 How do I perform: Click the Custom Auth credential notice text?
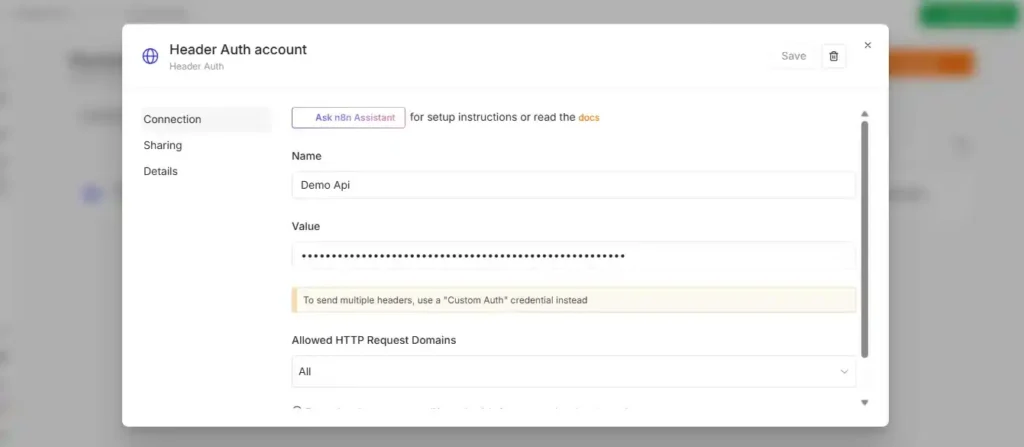tap(445, 300)
